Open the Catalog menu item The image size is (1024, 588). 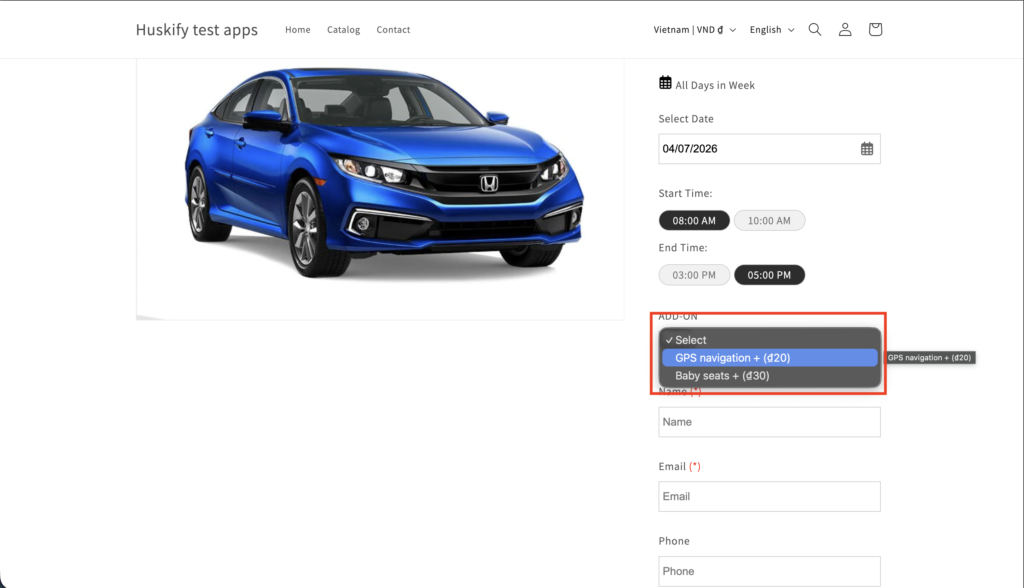(343, 30)
